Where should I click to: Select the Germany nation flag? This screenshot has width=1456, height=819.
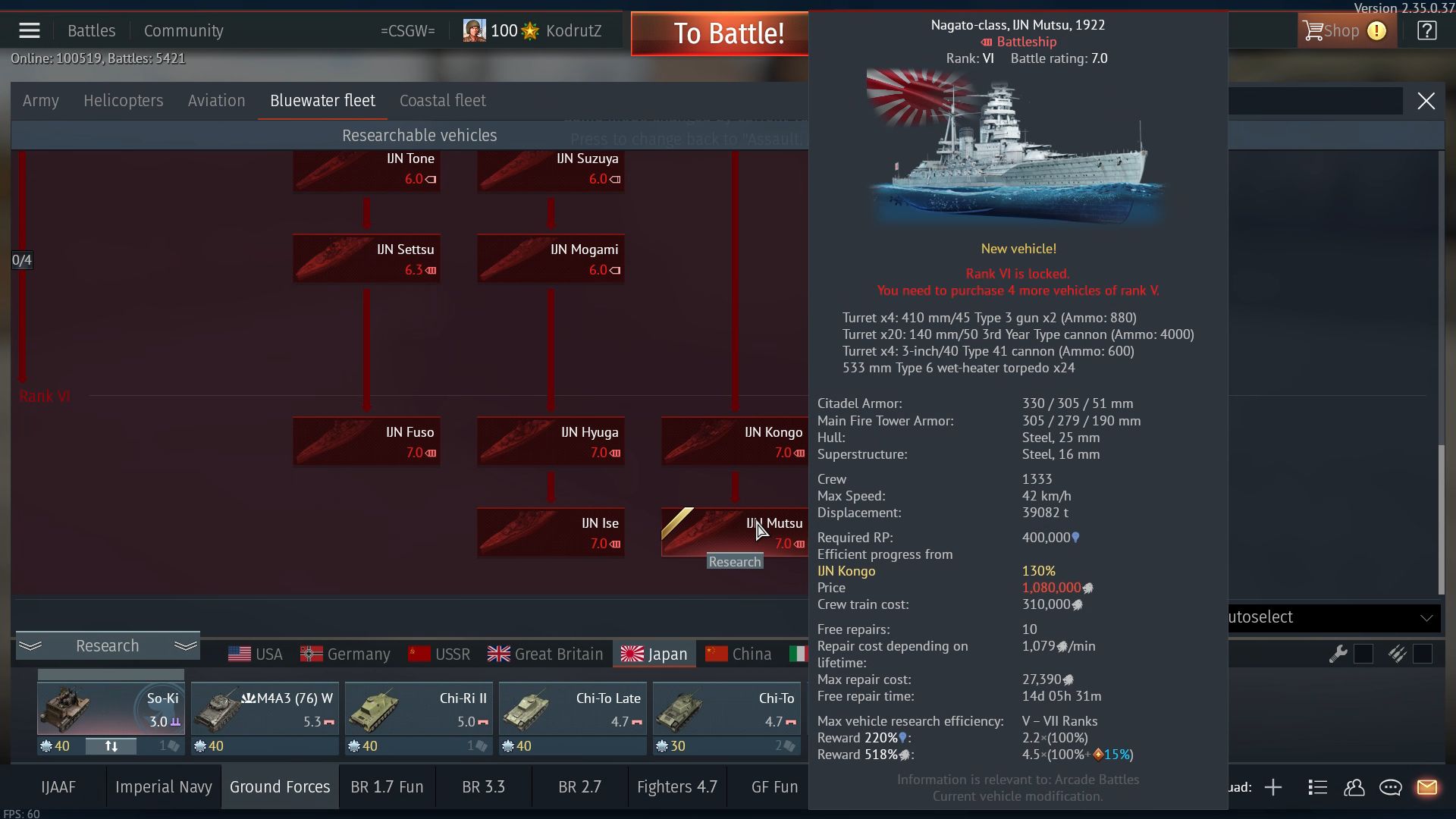tap(345, 654)
